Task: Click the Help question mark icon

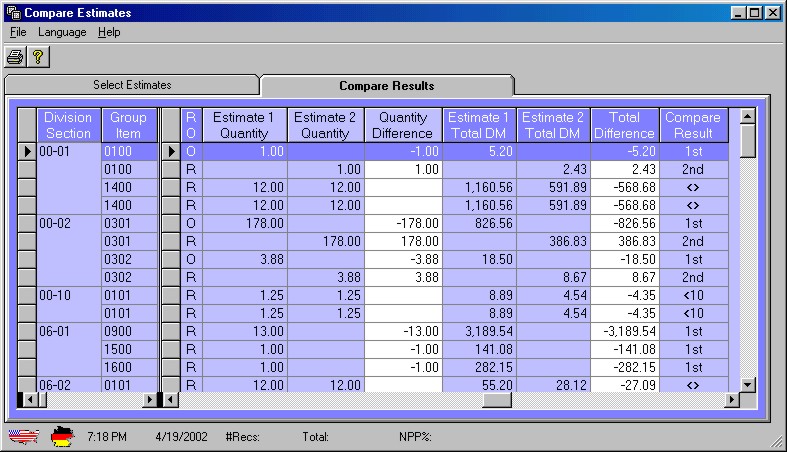Action: [x=38, y=57]
